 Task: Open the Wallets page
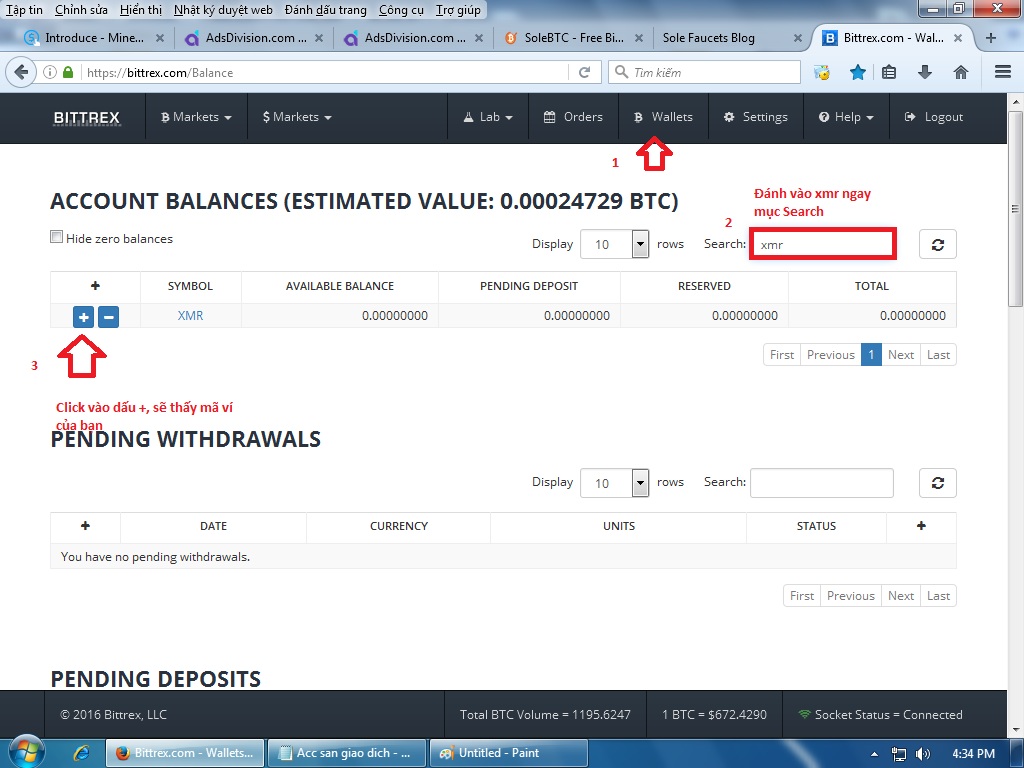[664, 117]
